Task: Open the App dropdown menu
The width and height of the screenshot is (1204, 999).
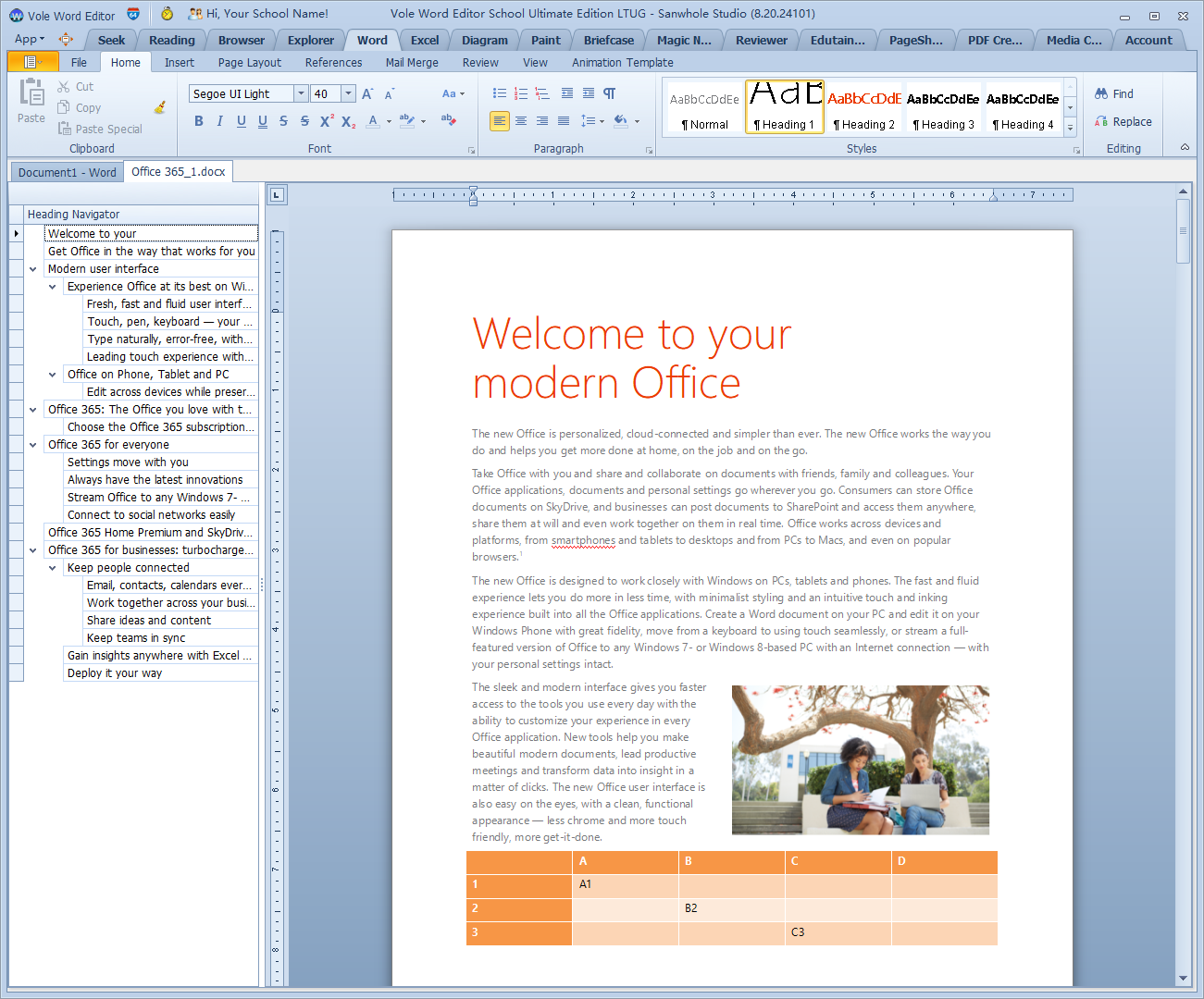Action: [29, 39]
